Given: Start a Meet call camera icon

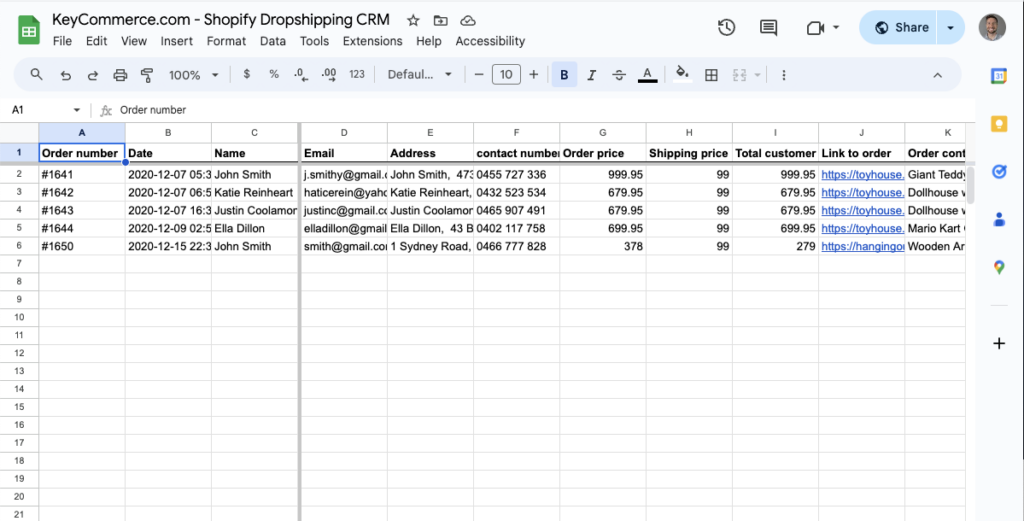Looking at the screenshot, I should pos(815,28).
